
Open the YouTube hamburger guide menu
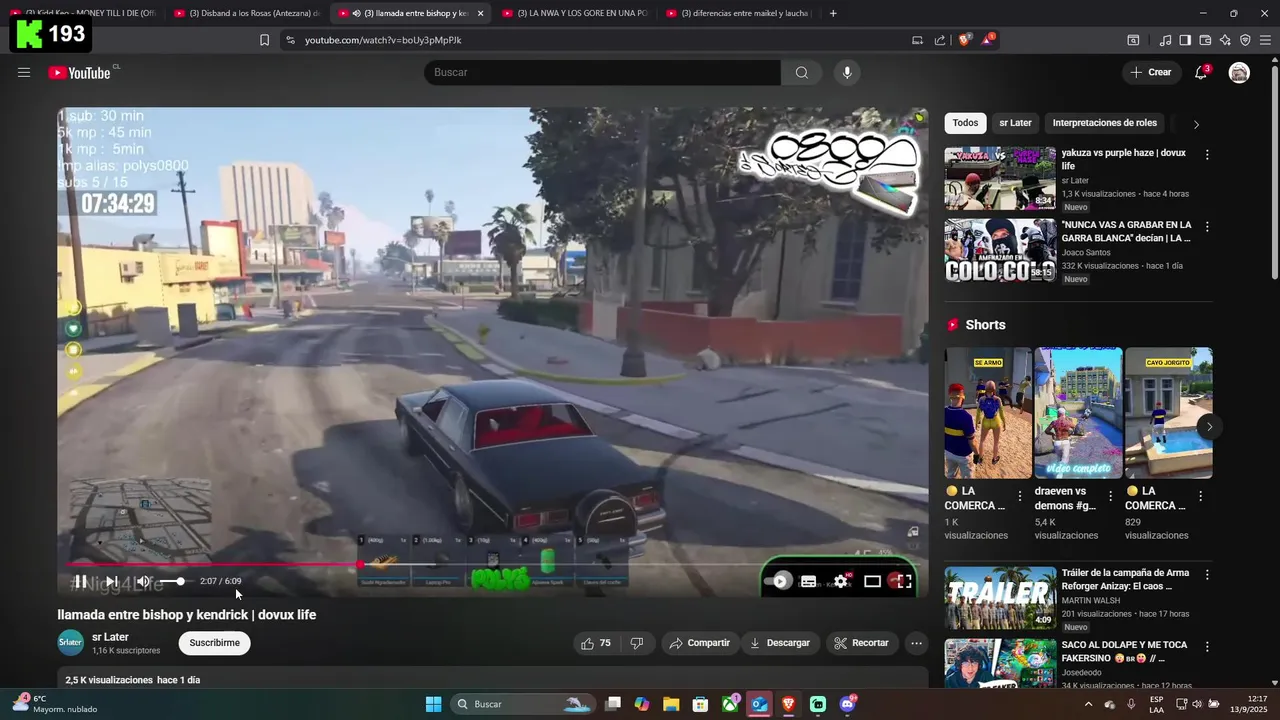[x=24, y=72]
